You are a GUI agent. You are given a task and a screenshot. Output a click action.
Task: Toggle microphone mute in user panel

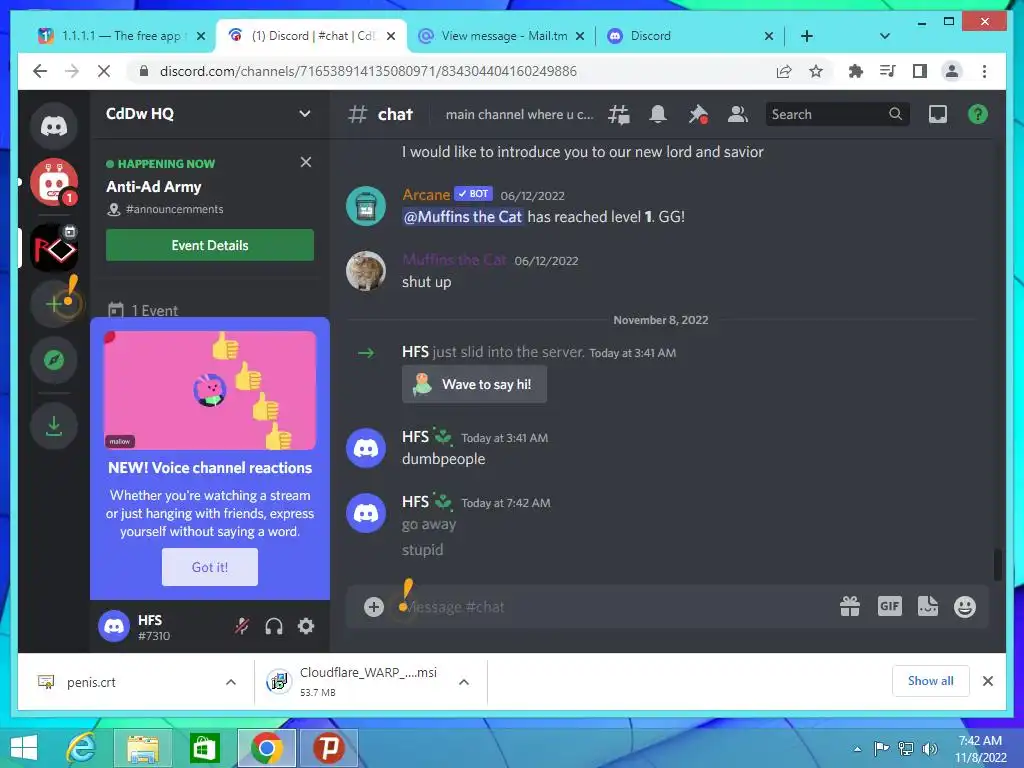pos(242,626)
